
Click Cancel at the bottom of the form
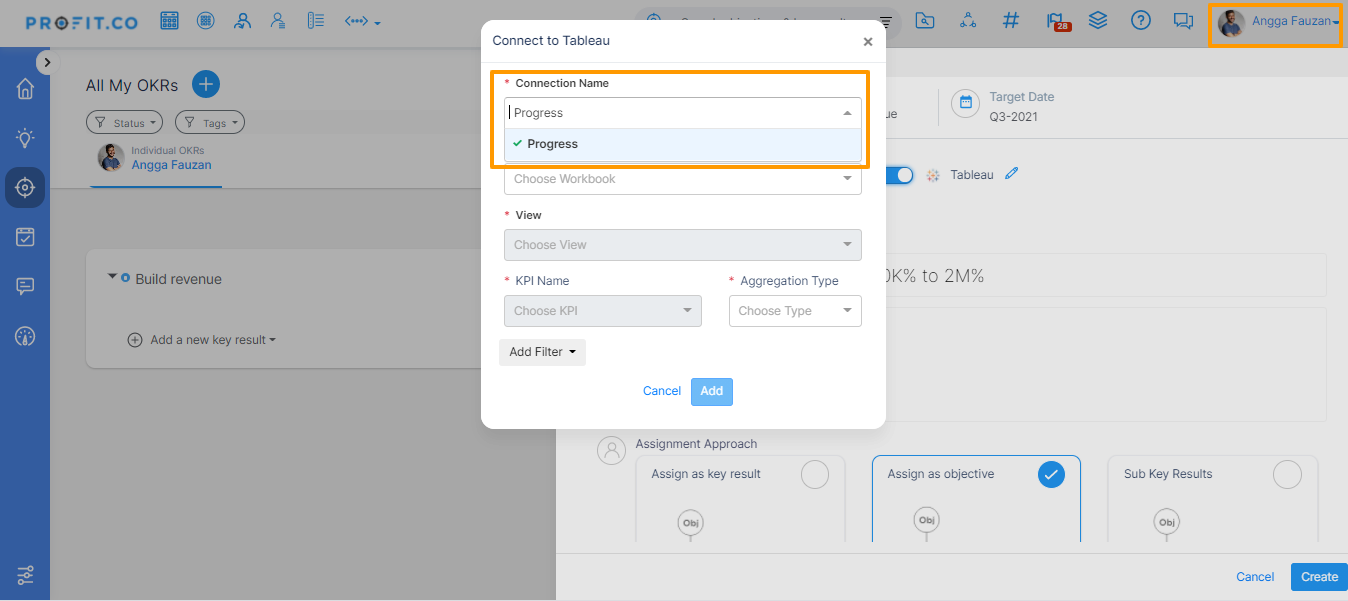pos(1255,577)
